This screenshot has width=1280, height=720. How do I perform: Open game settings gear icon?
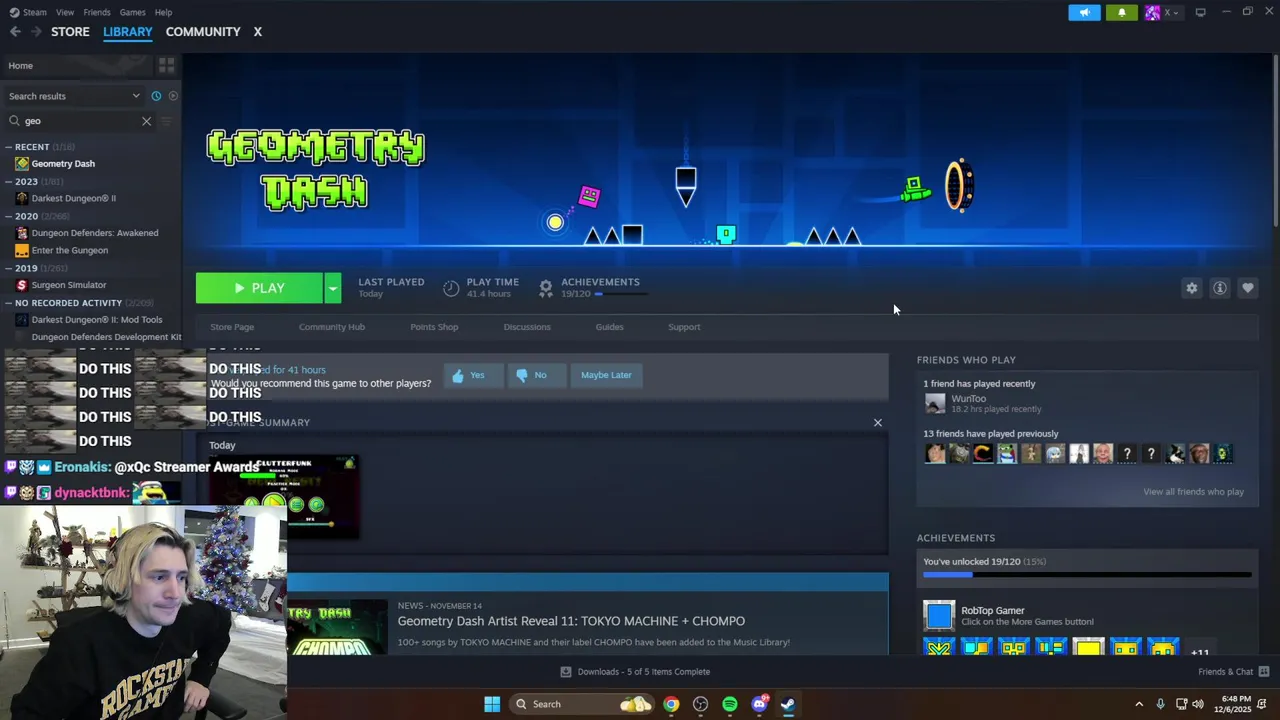click(1192, 288)
